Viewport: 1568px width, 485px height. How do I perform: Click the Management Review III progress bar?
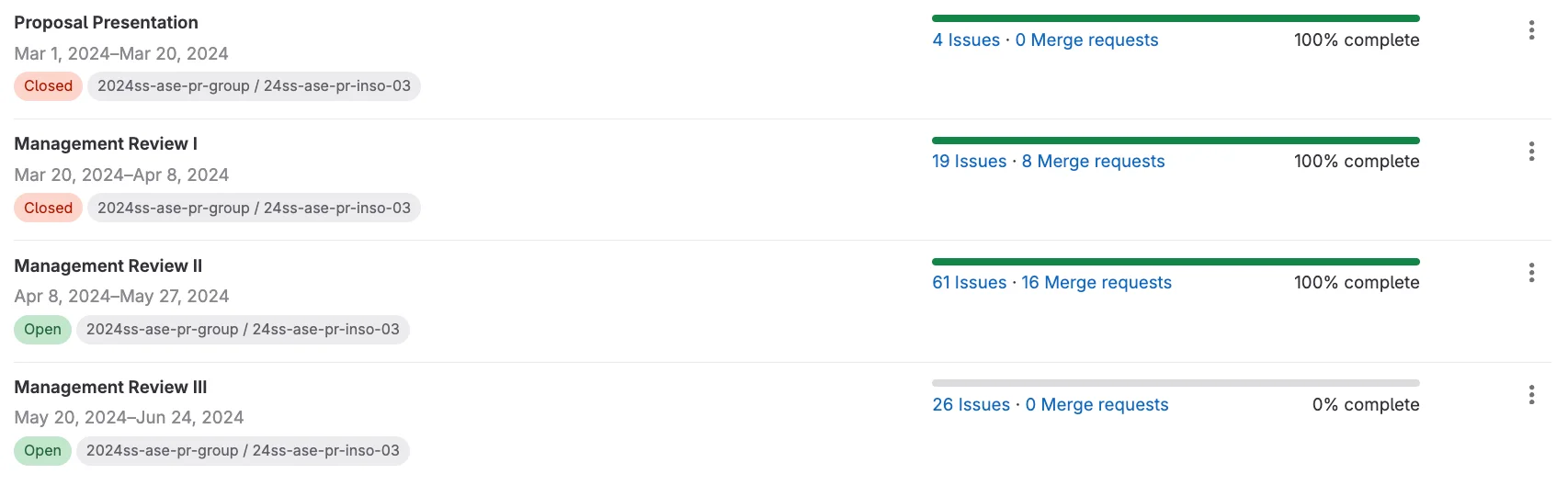click(x=1176, y=383)
